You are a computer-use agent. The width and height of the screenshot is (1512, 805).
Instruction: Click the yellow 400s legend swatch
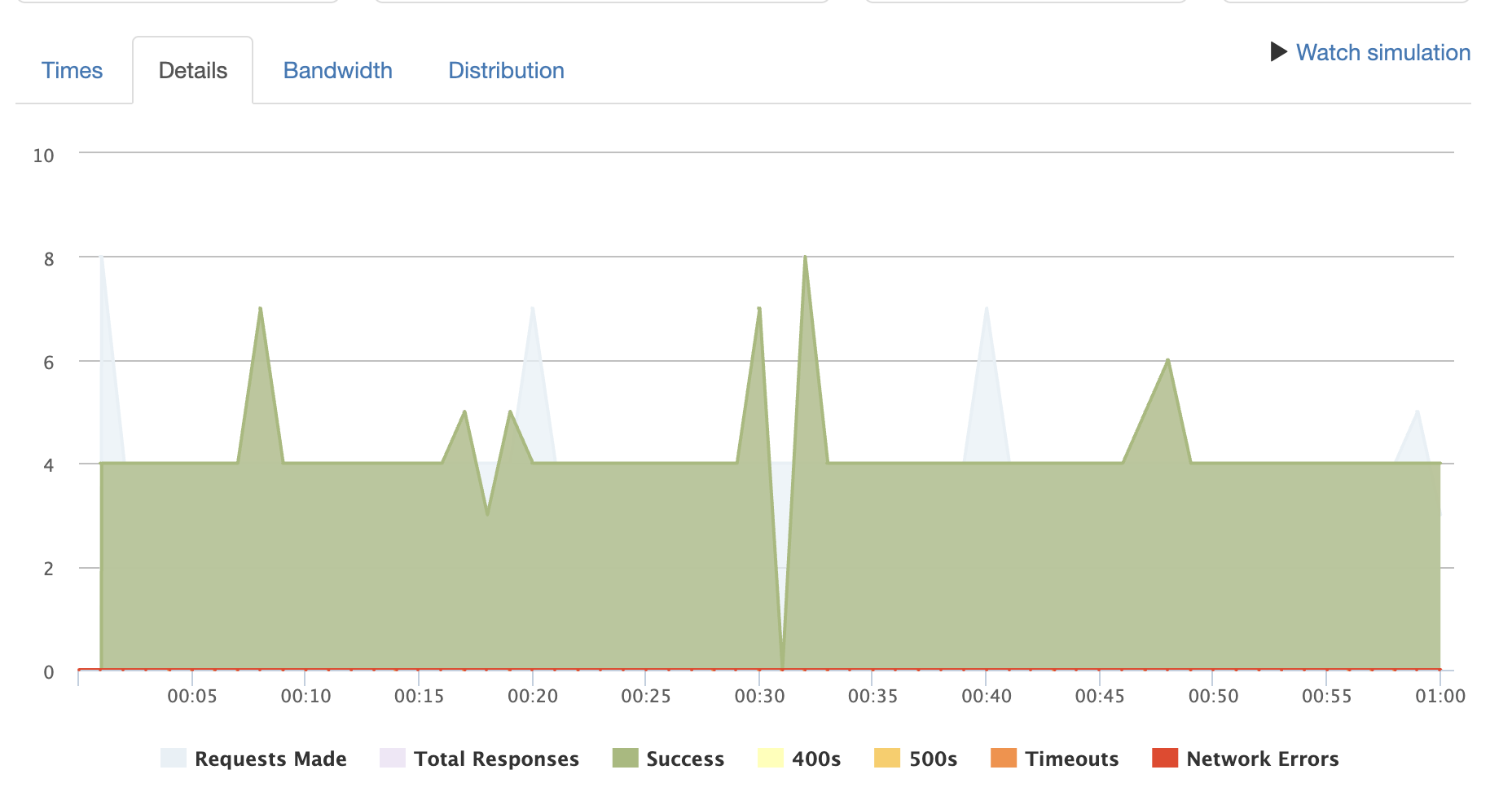pyautogui.click(x=770, y=759)
